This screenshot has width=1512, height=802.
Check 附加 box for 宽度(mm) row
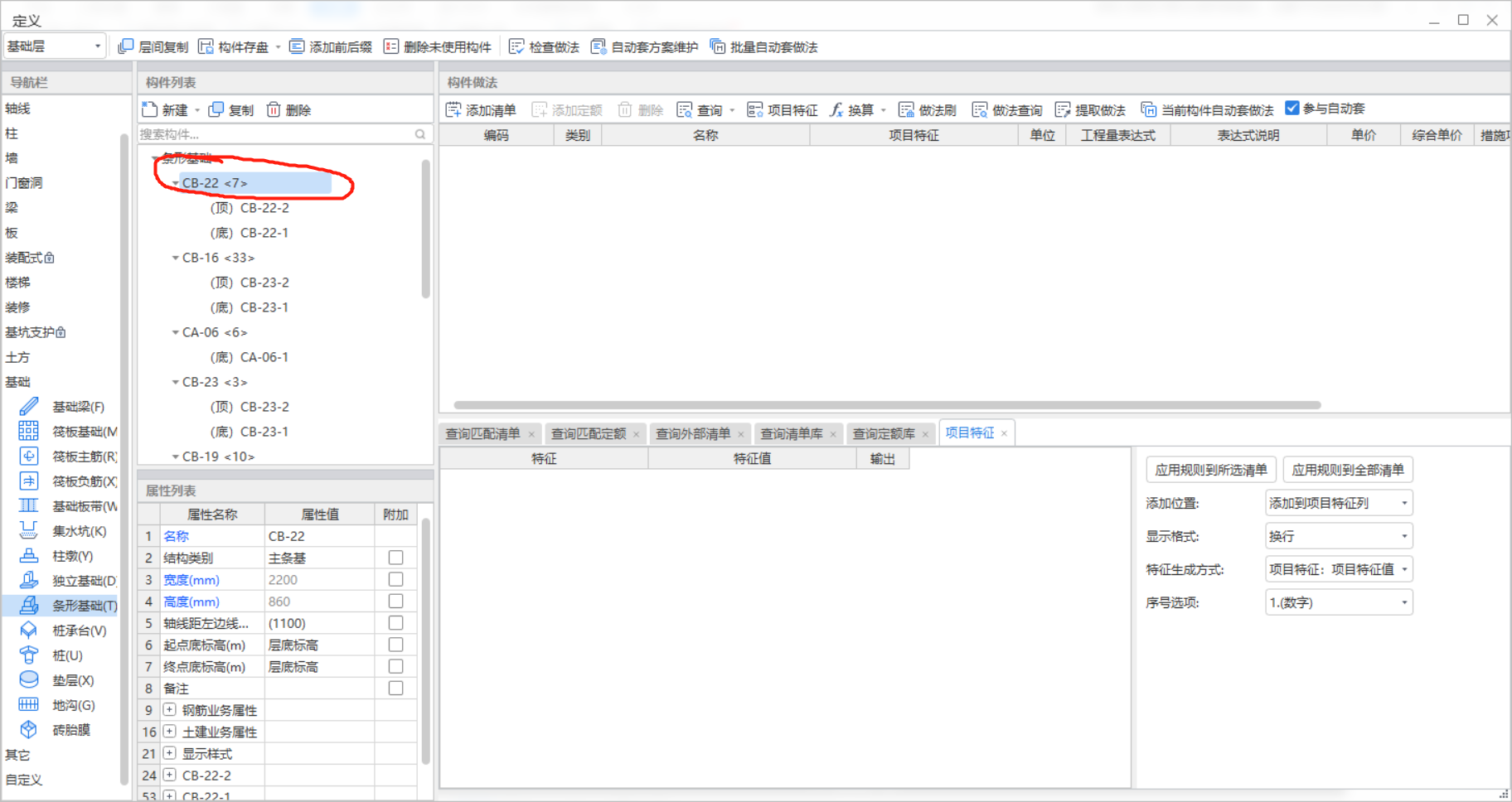point(395,579)
